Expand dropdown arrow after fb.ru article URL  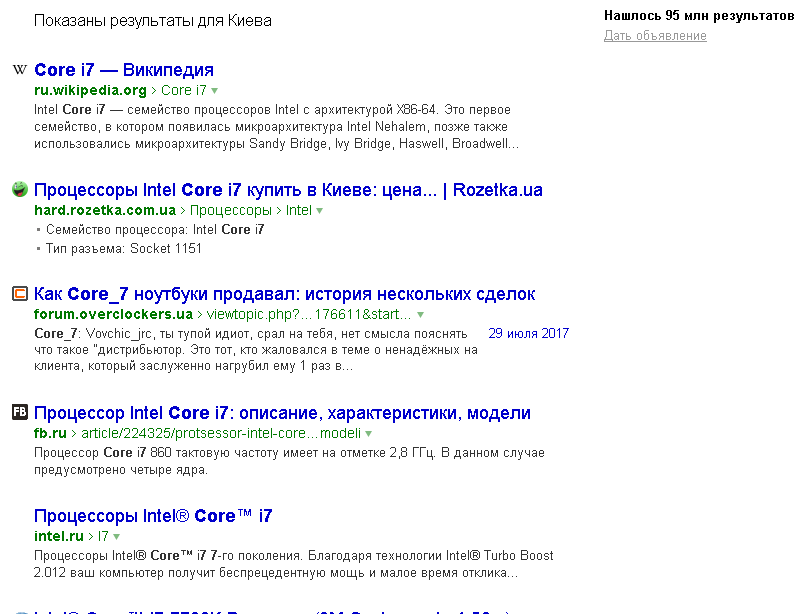368,434
